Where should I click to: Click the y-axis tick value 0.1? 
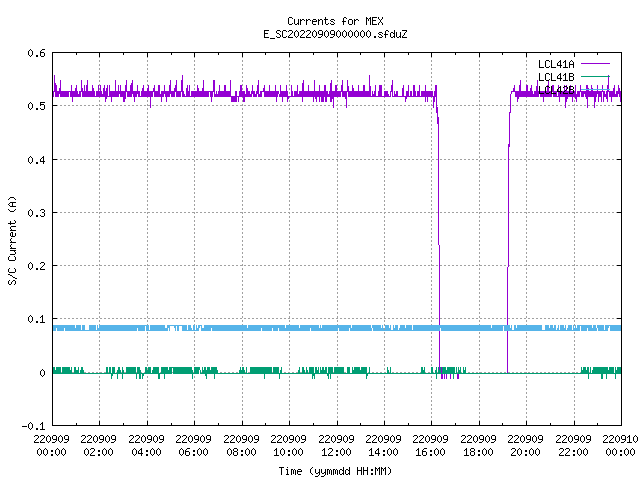(36, 319)
